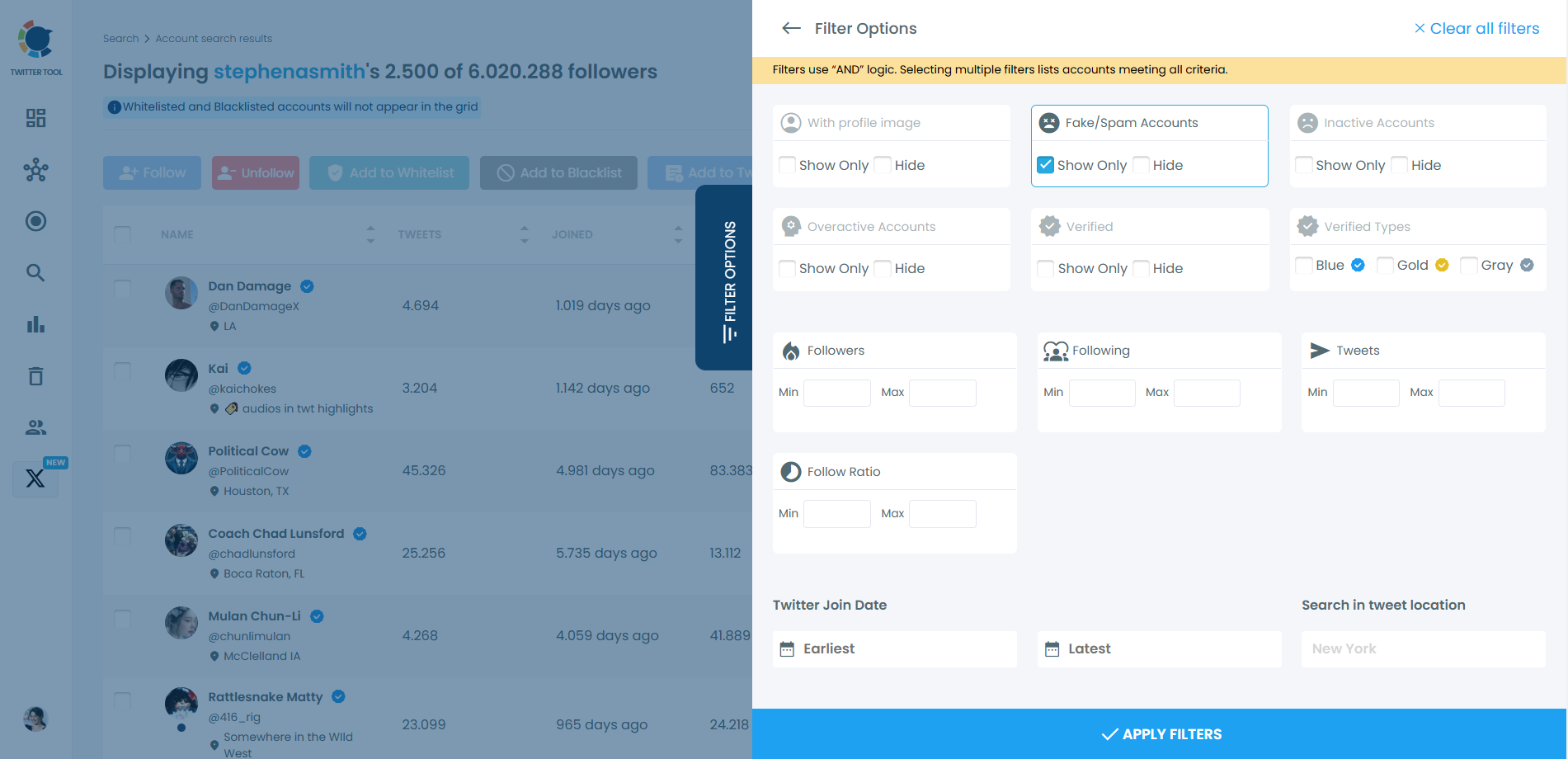Click the user avatar in sidebar bottom
Image resolution: width=1568 pixels, height=759 pixels.
(35, 719)
